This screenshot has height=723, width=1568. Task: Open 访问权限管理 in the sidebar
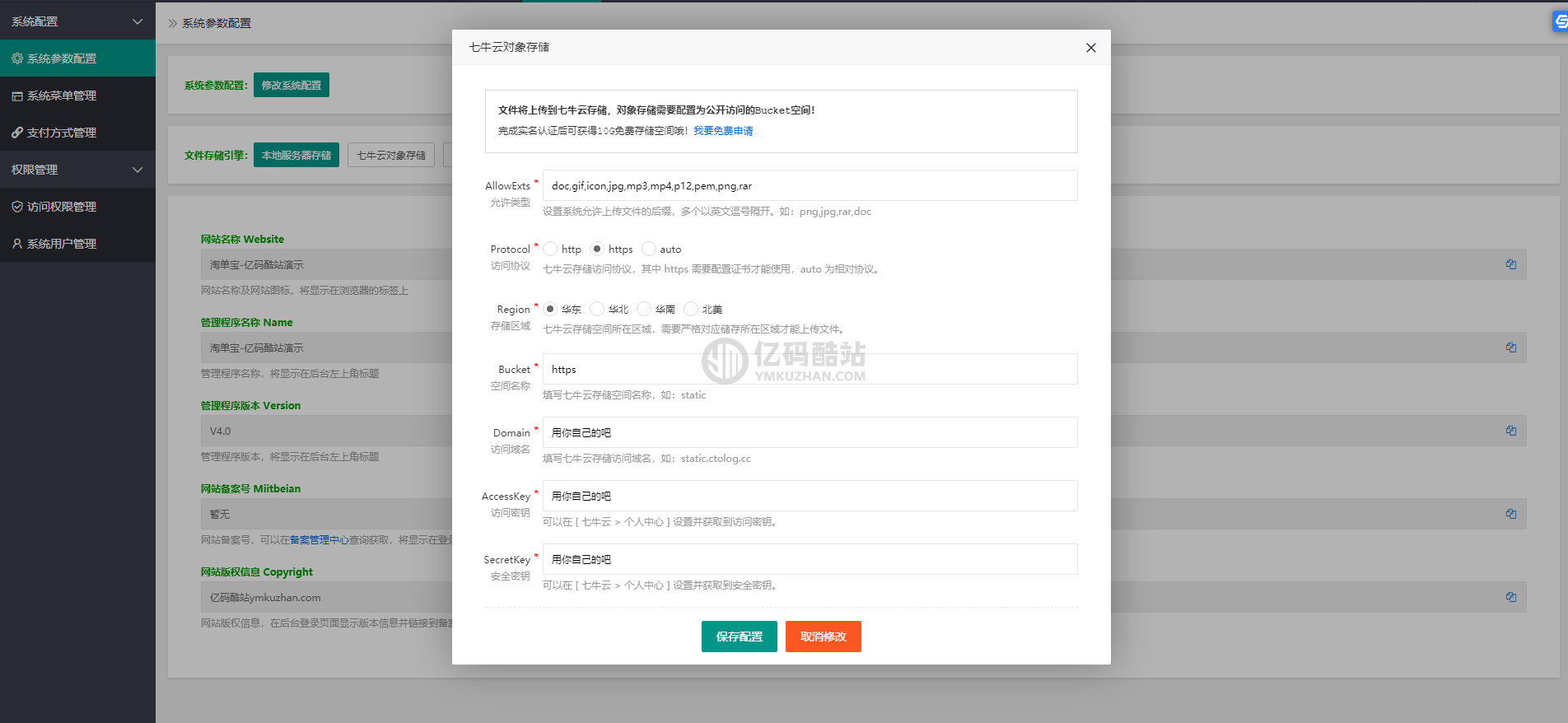point(77,207)
